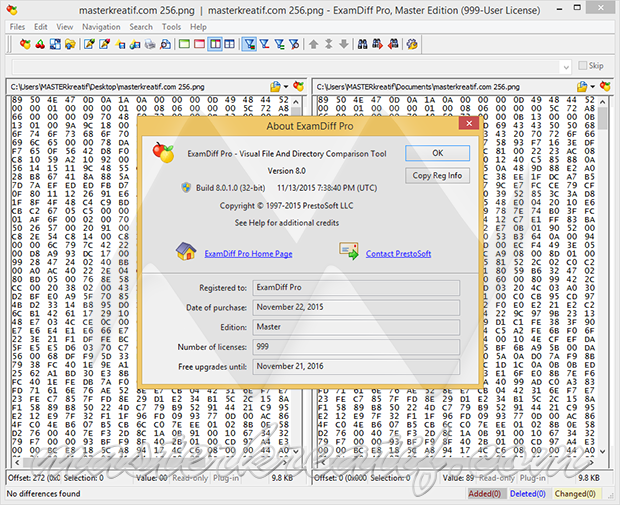620x505 pixels.
Task: Click the left pane vertical scrollbar up arrow
Action: (x=296, y=102)
